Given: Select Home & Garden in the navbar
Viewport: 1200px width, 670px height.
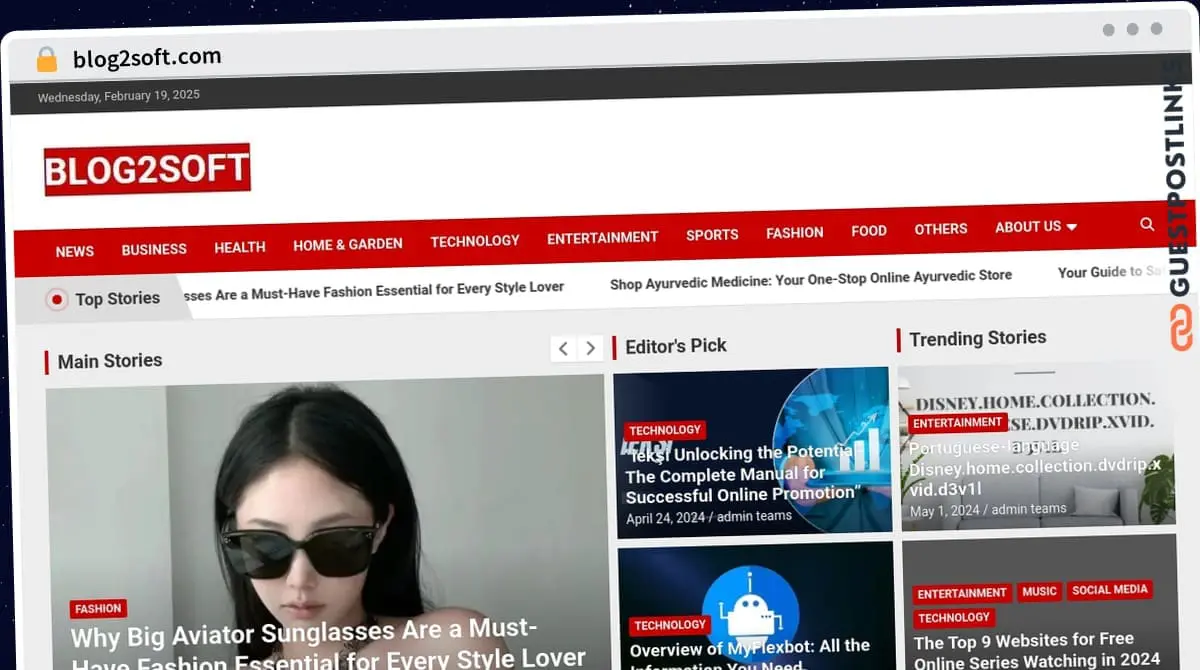Looking at the screenshot, I should [x=348, y=244].
